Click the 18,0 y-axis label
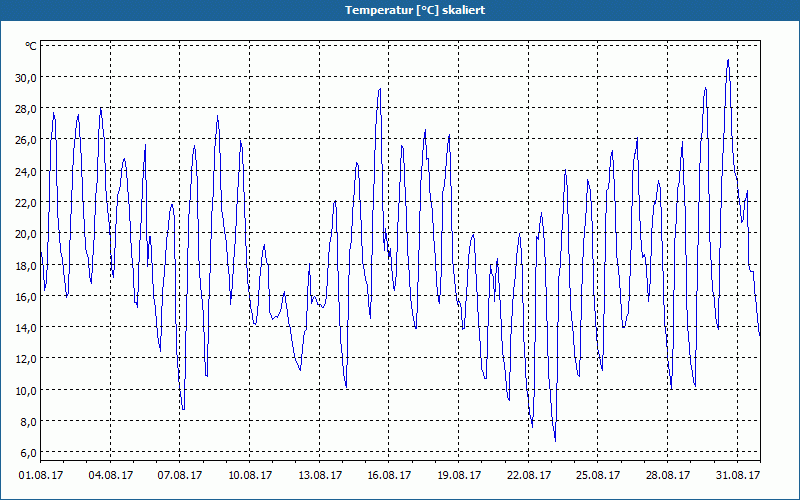Viewport: 800px width, 500px height. click(26, 265)
